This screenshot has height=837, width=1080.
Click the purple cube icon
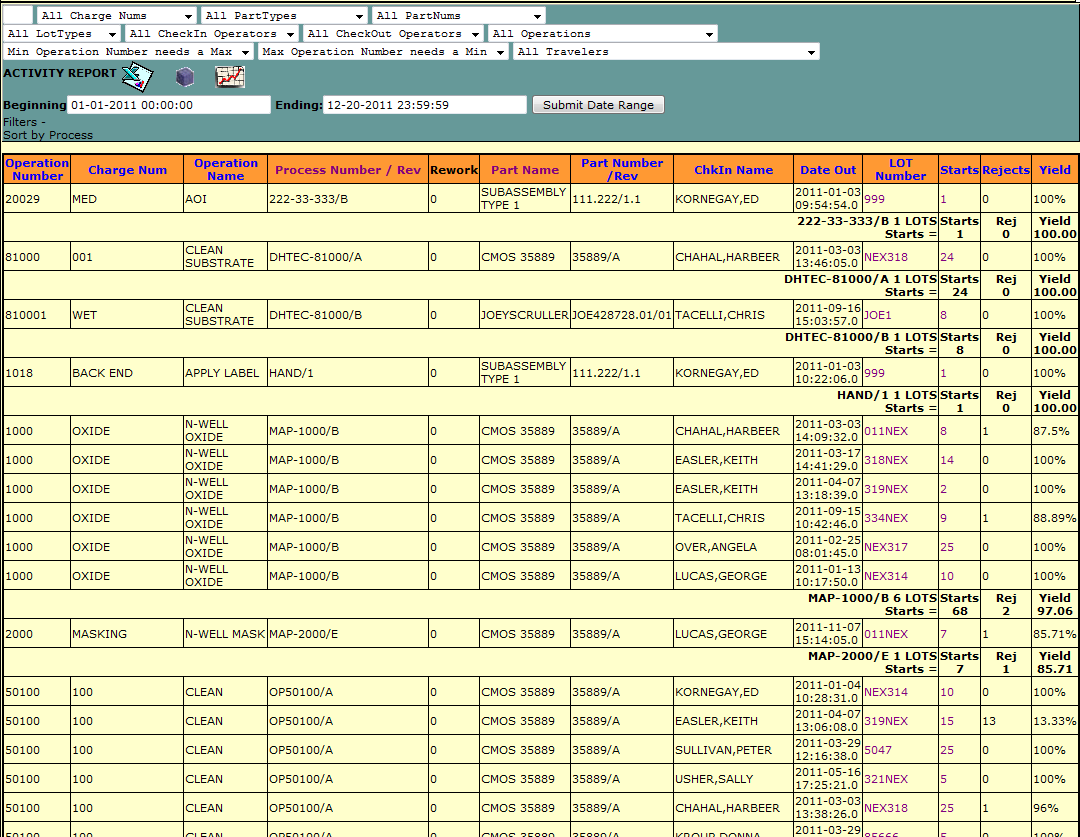[x=185, y=76]
